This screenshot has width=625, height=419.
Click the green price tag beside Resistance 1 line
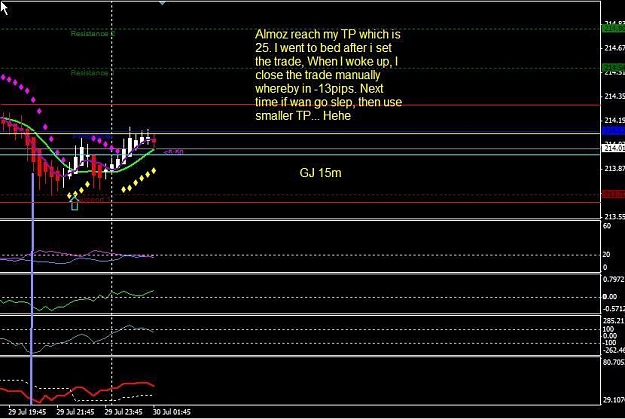[613, 67]
